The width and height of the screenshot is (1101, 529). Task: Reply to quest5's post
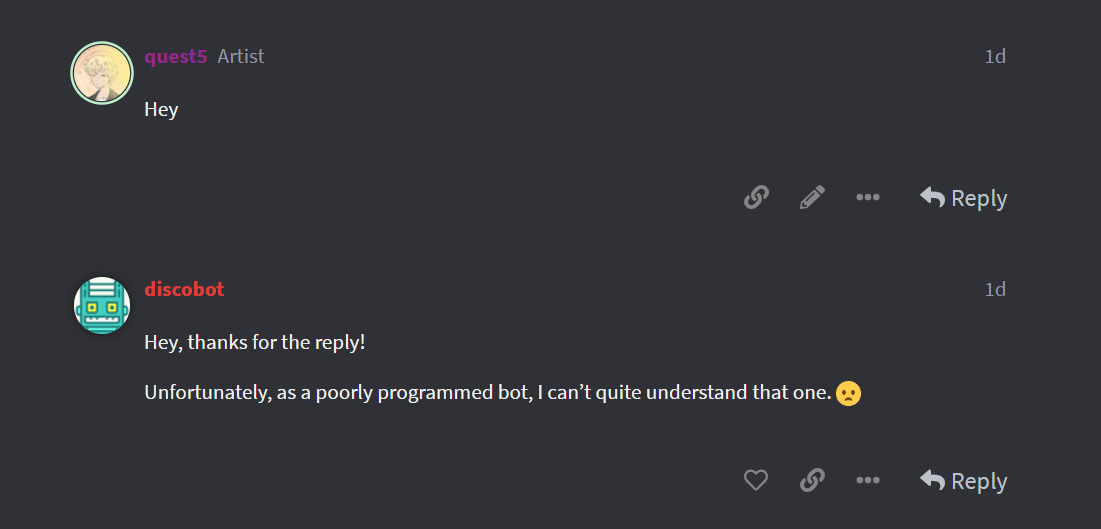click(x=963, y=198)
